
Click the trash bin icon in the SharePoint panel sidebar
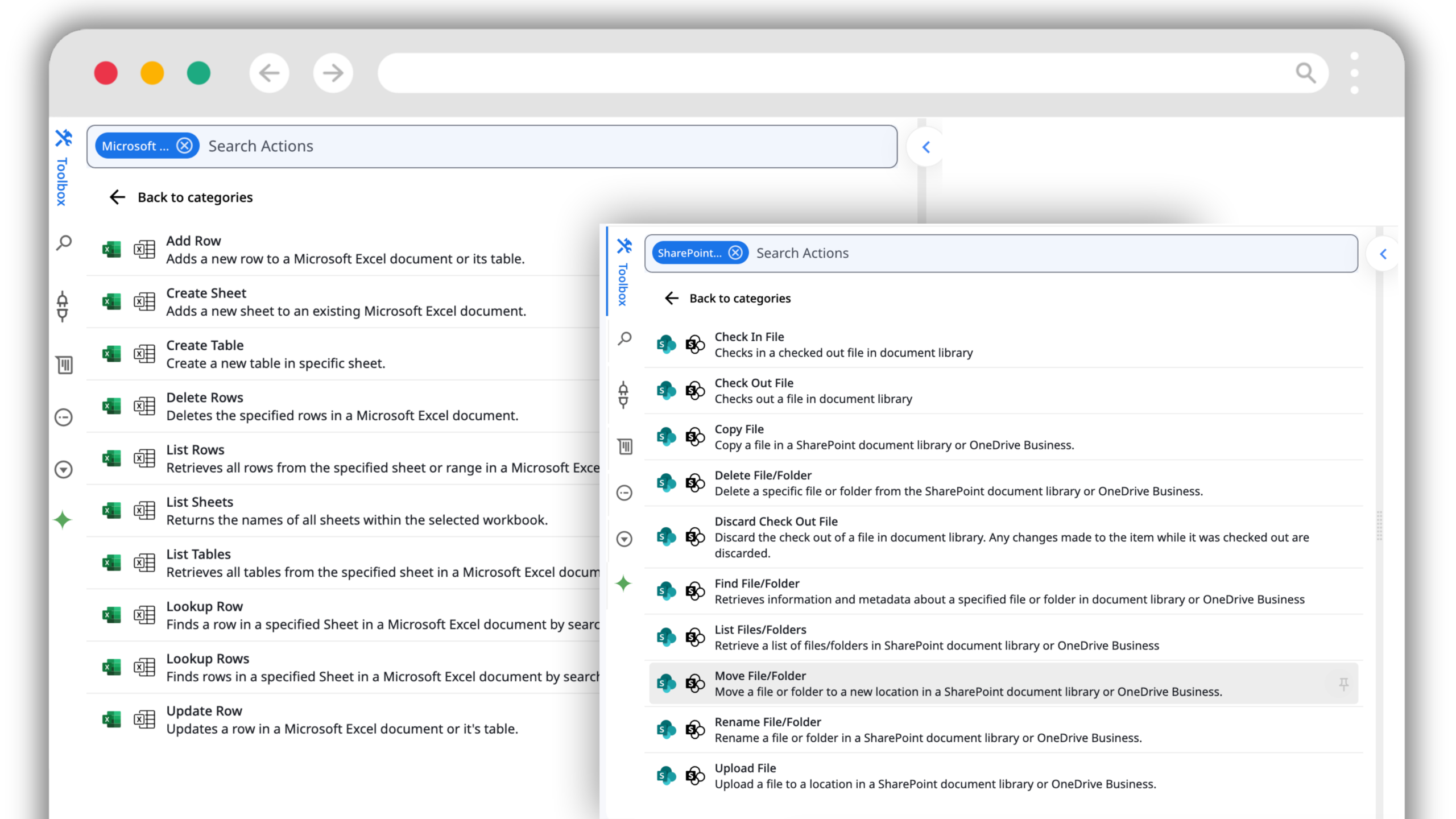tap(625, 446)
